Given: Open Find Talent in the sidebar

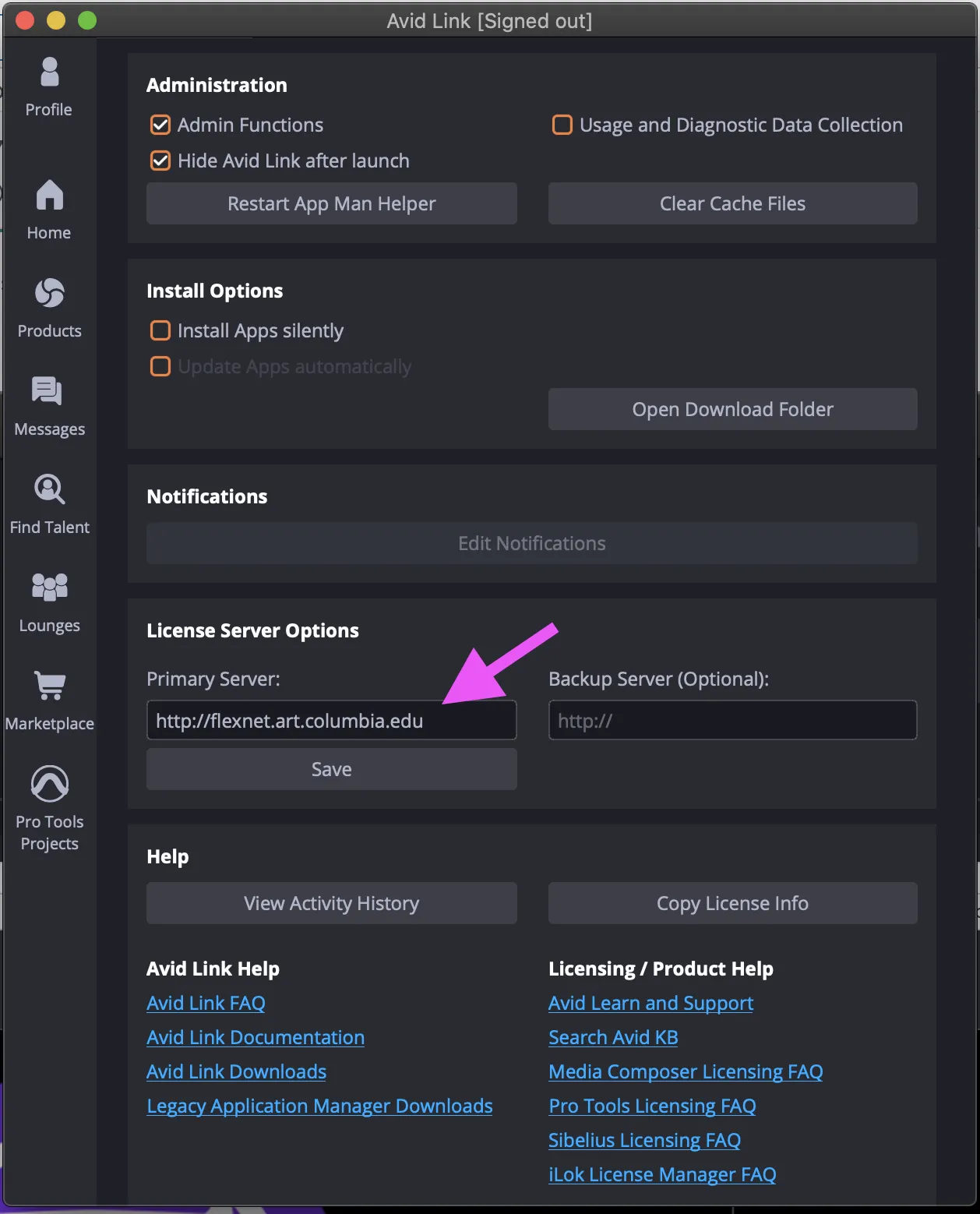Looking at the screenshot, I should [49, 505].
